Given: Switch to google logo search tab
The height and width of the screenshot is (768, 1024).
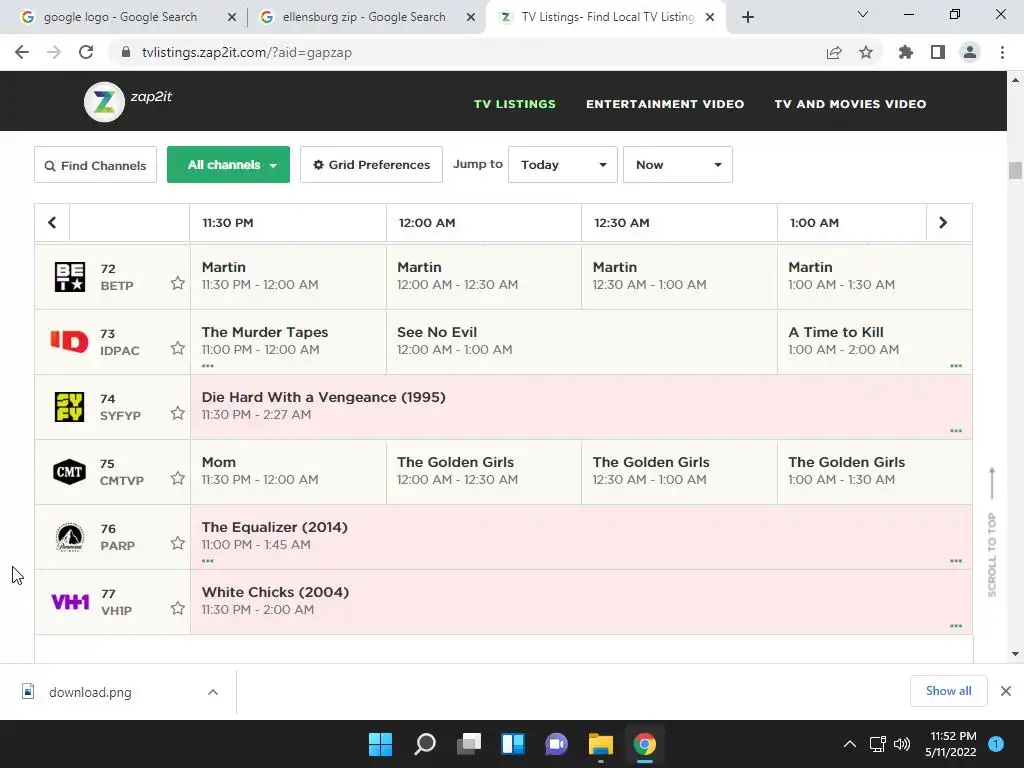Looking at the screenshot, I should (x=120, y=17).
